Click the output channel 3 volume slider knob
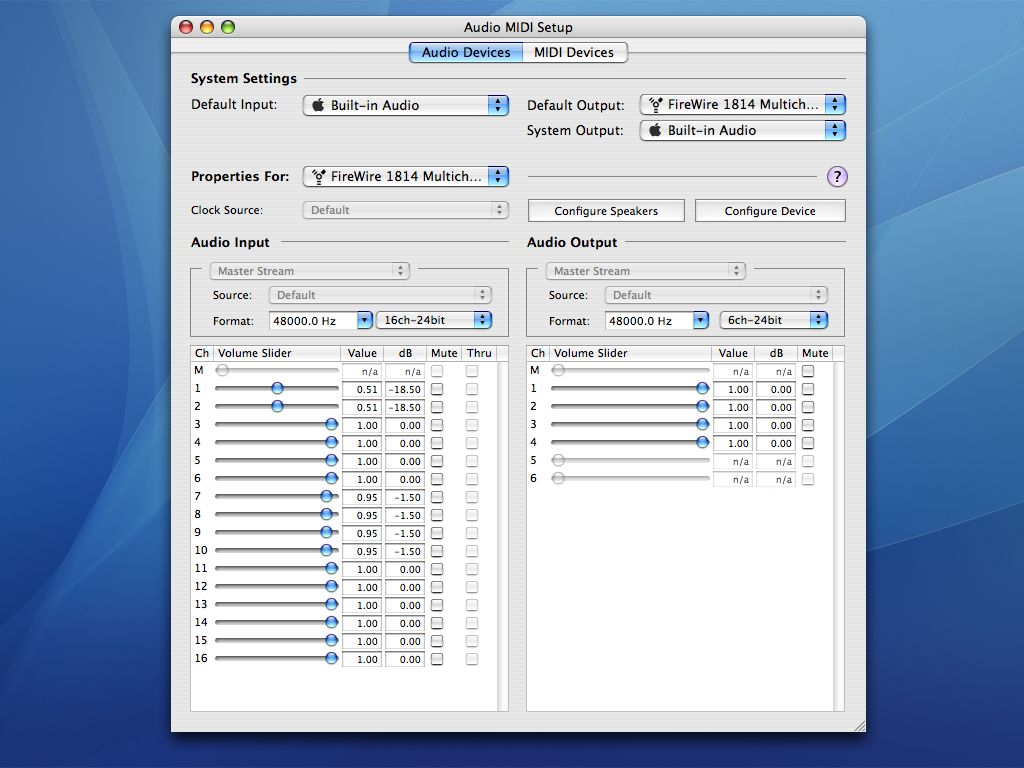Viewport: 1024px width, 768px height. coord(703,424)
